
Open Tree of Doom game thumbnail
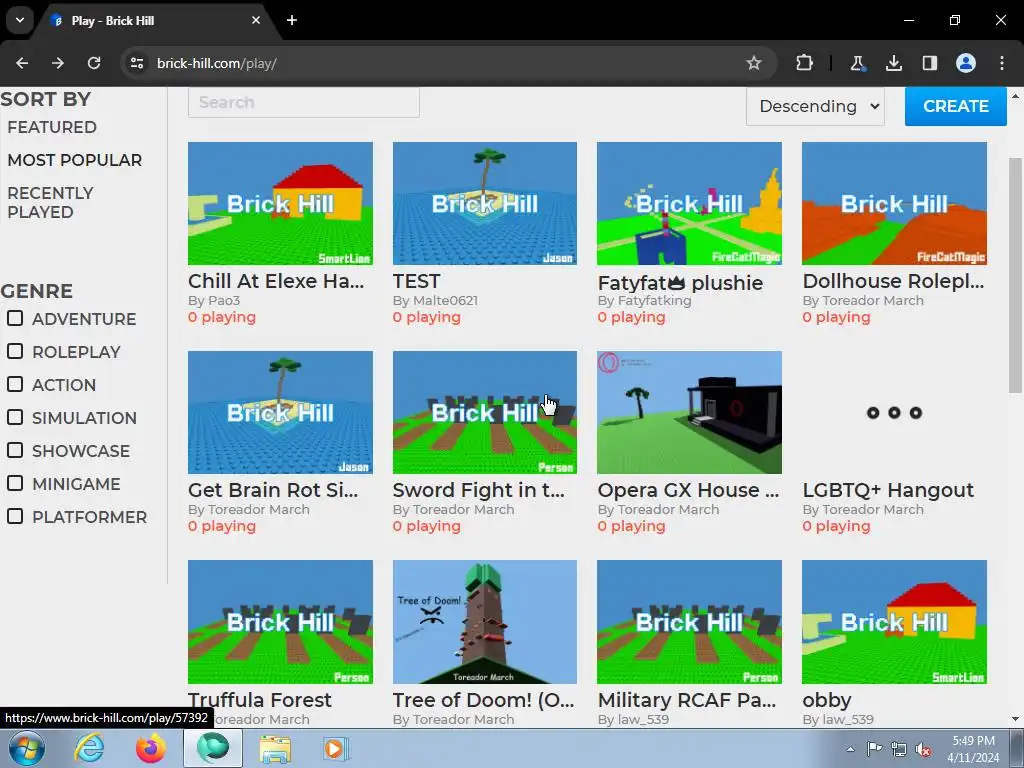point(485,622)
